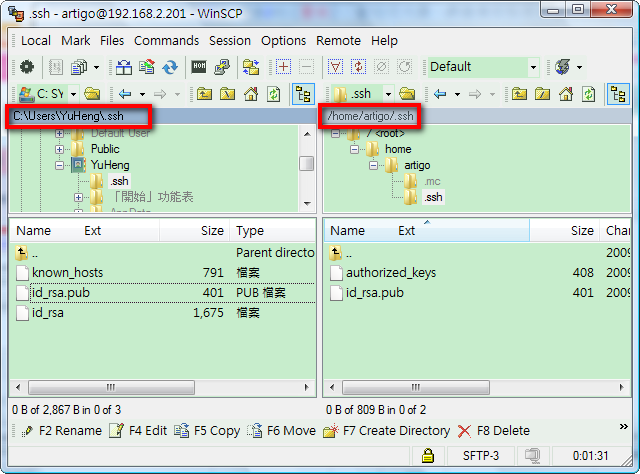
Task: Open the local drive C: dropdown
Action: click(73, 94)
